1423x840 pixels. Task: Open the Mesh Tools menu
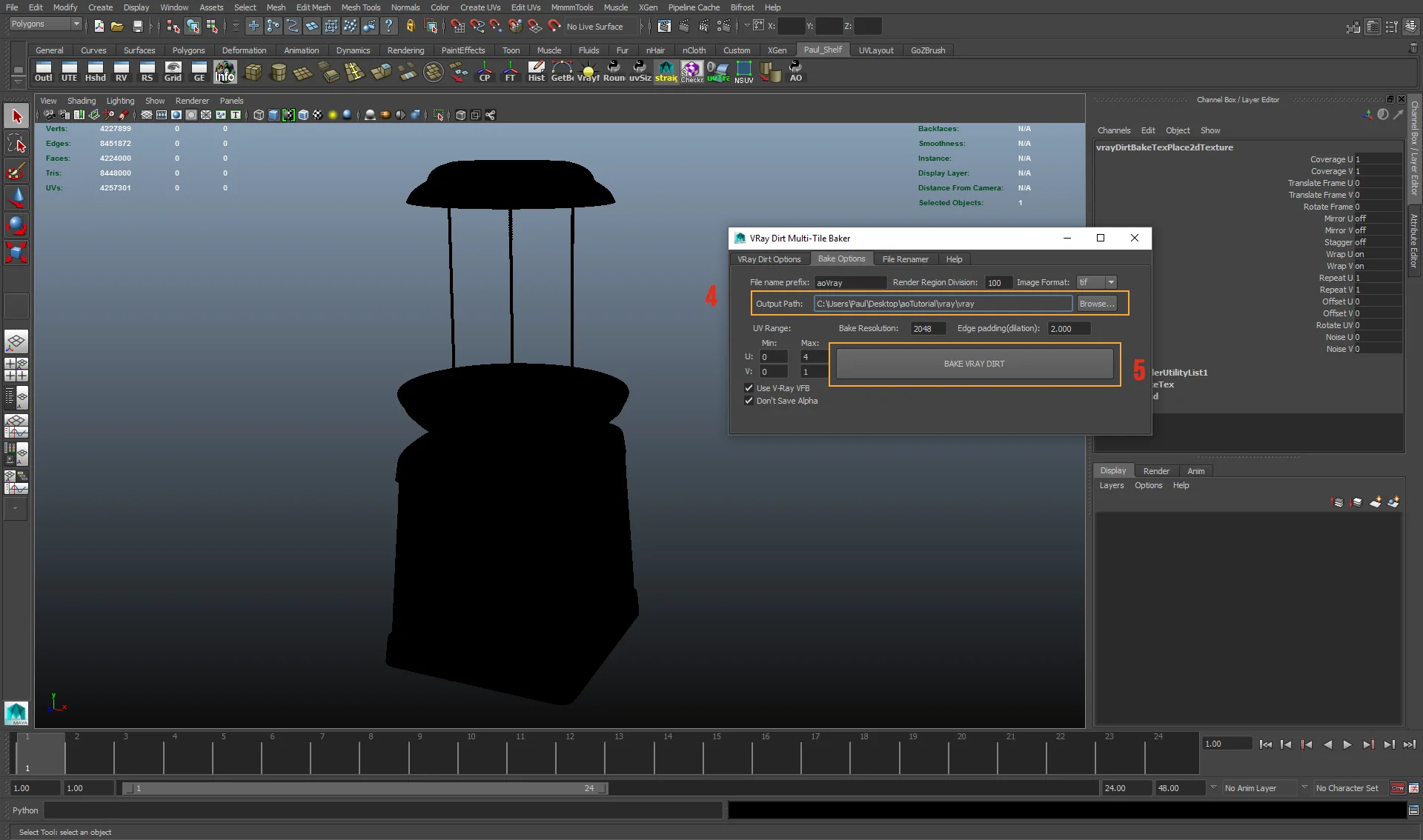[x=360, y=7]
